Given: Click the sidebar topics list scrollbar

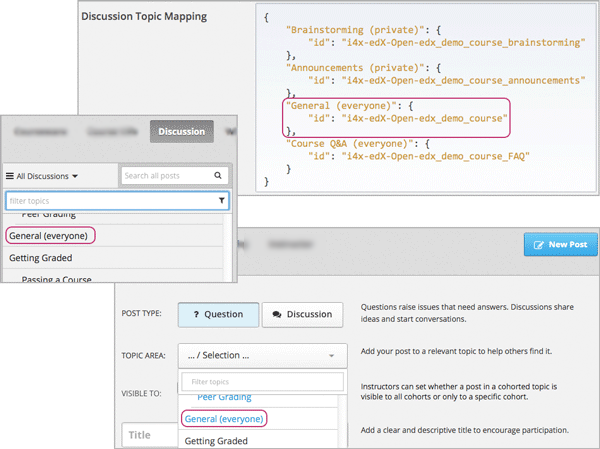Looking at the screenshot, I should [227, 248].
